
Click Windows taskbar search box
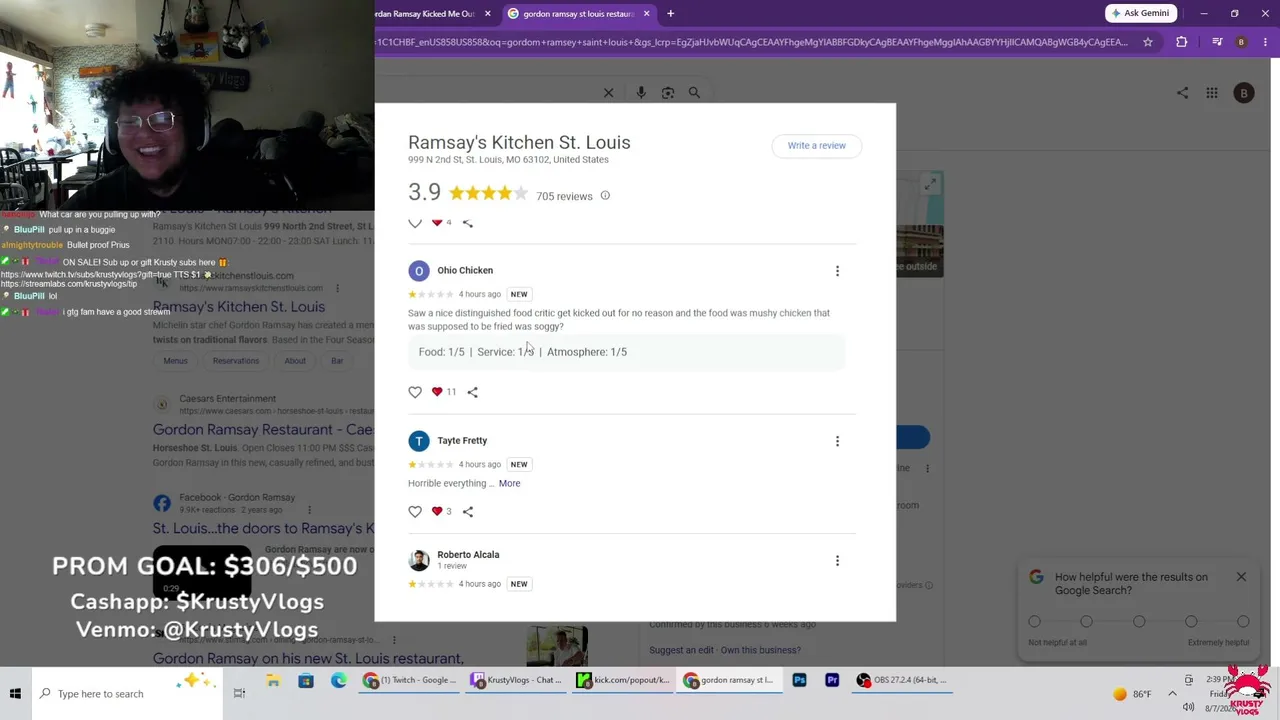126,694
